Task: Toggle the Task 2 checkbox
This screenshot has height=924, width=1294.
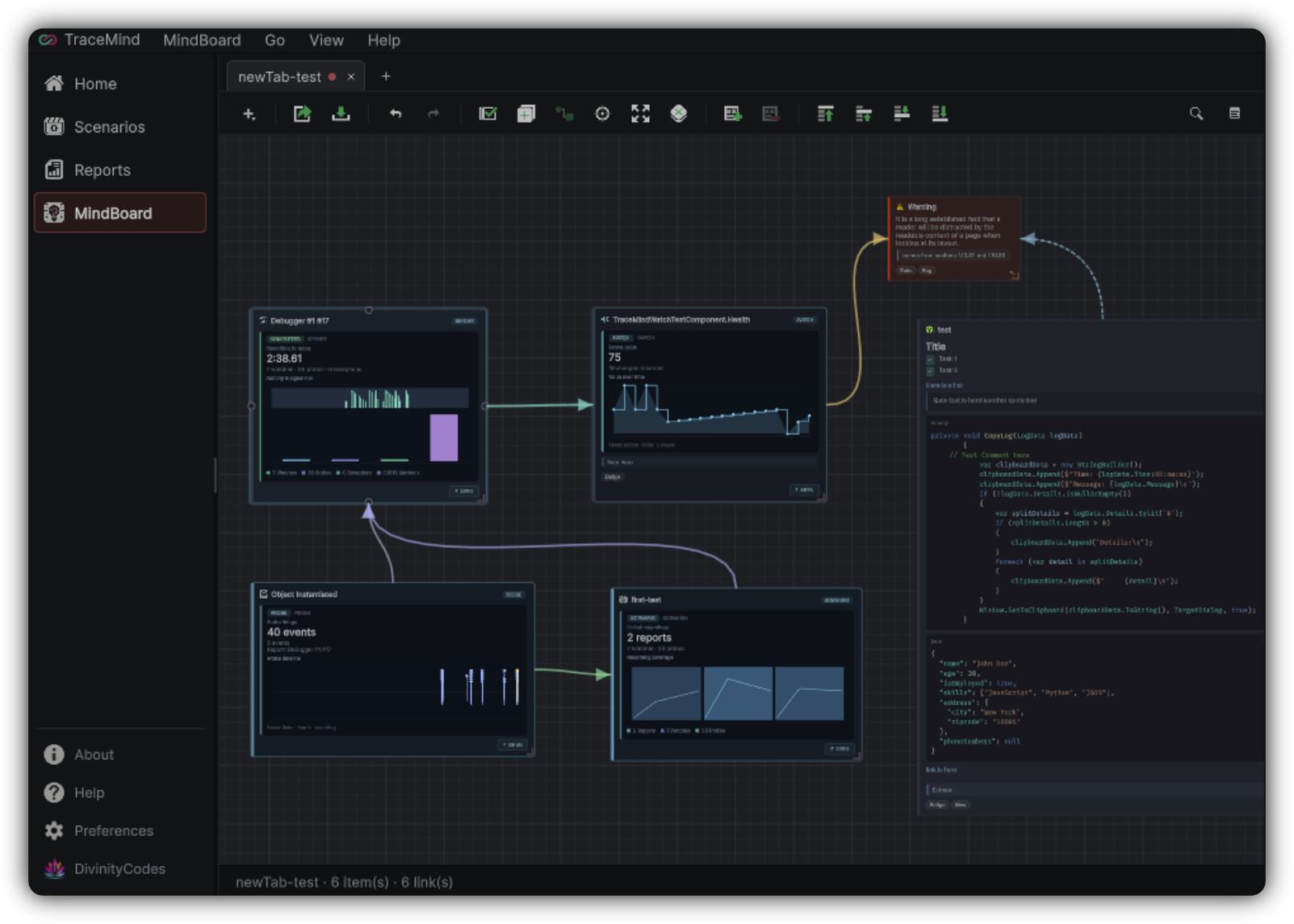Action: coord(930,370)
